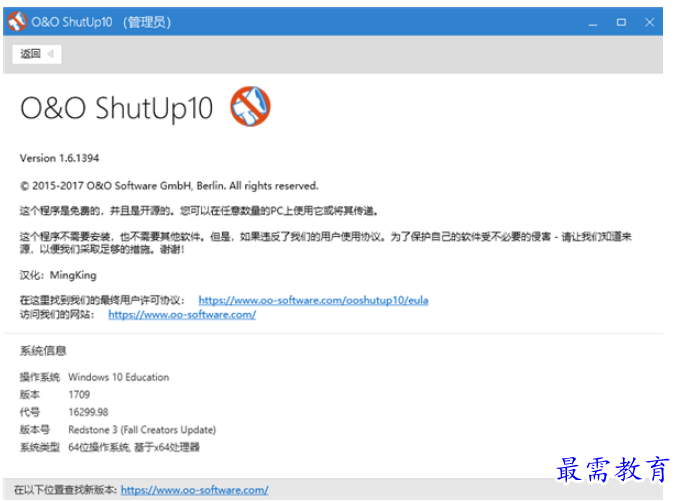Click the O&O ShutUp10 title bar icon
678x501 pixels.
(x=17, y=22)
